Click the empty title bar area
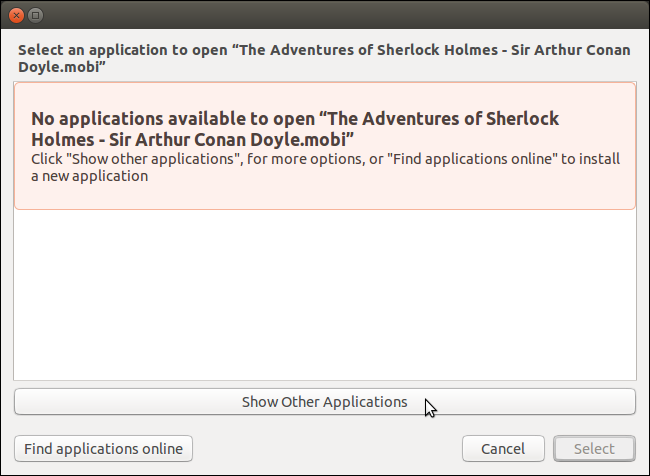650x476 pixels. 340,16
